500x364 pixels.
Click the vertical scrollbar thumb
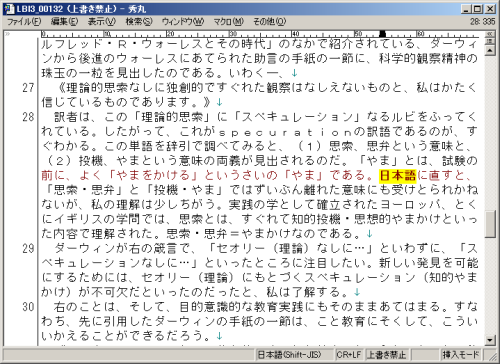[490, 224]
